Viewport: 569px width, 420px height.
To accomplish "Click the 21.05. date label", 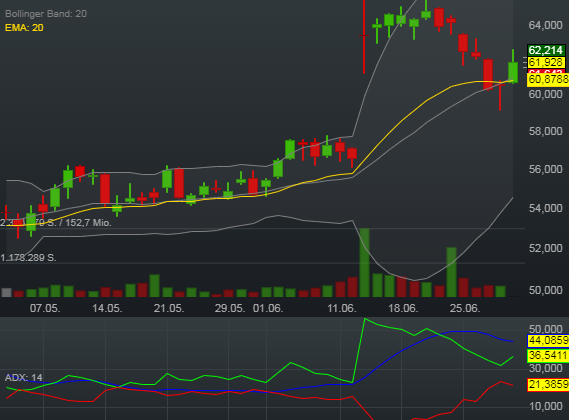I will click(x=169, y=309).
